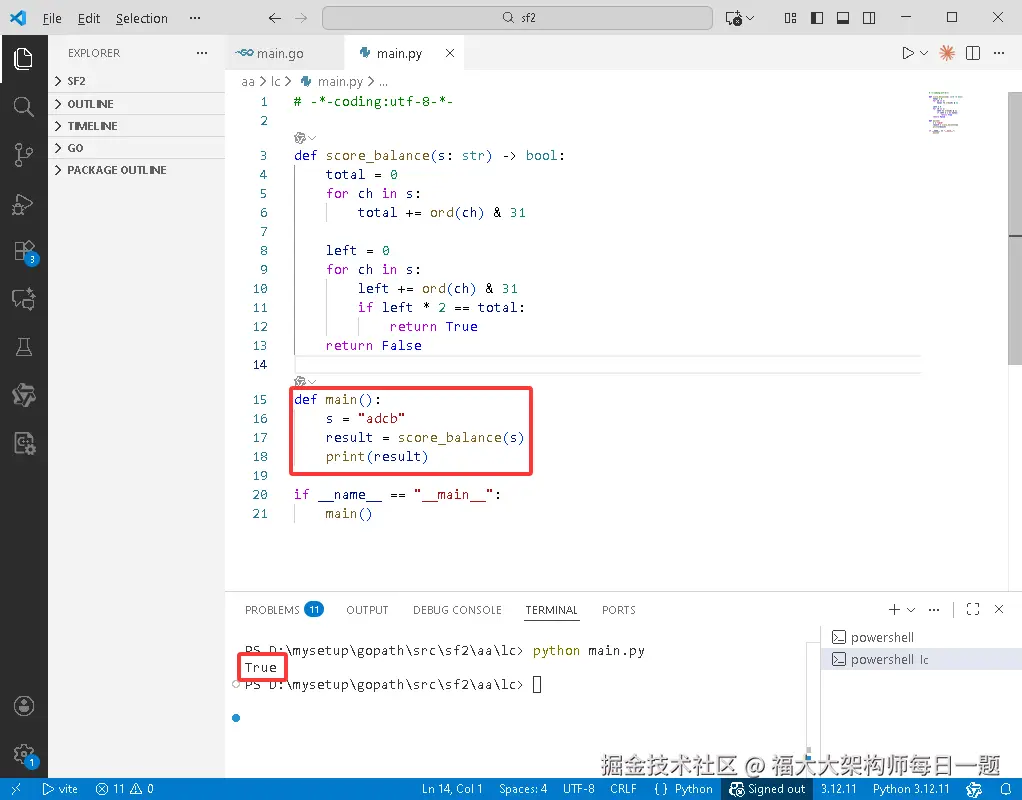Open notifications bell in status bar
1022x800 pixels.
(1006, 789)
